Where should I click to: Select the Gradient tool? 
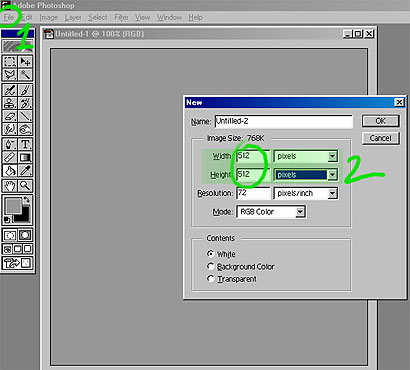[x=25, y=157]
